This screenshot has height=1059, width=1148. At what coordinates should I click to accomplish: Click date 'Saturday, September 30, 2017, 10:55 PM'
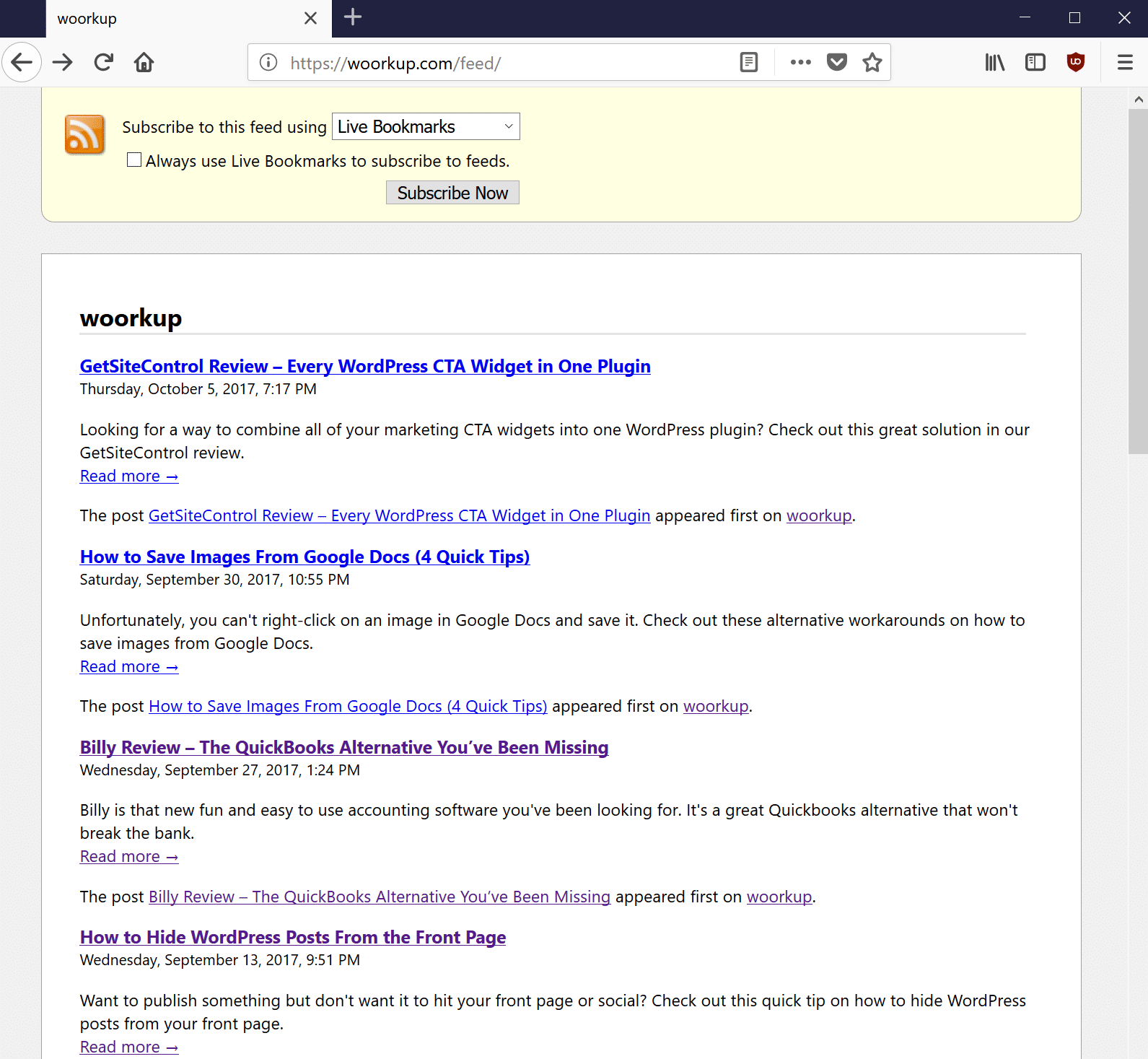tap(215, 580)
